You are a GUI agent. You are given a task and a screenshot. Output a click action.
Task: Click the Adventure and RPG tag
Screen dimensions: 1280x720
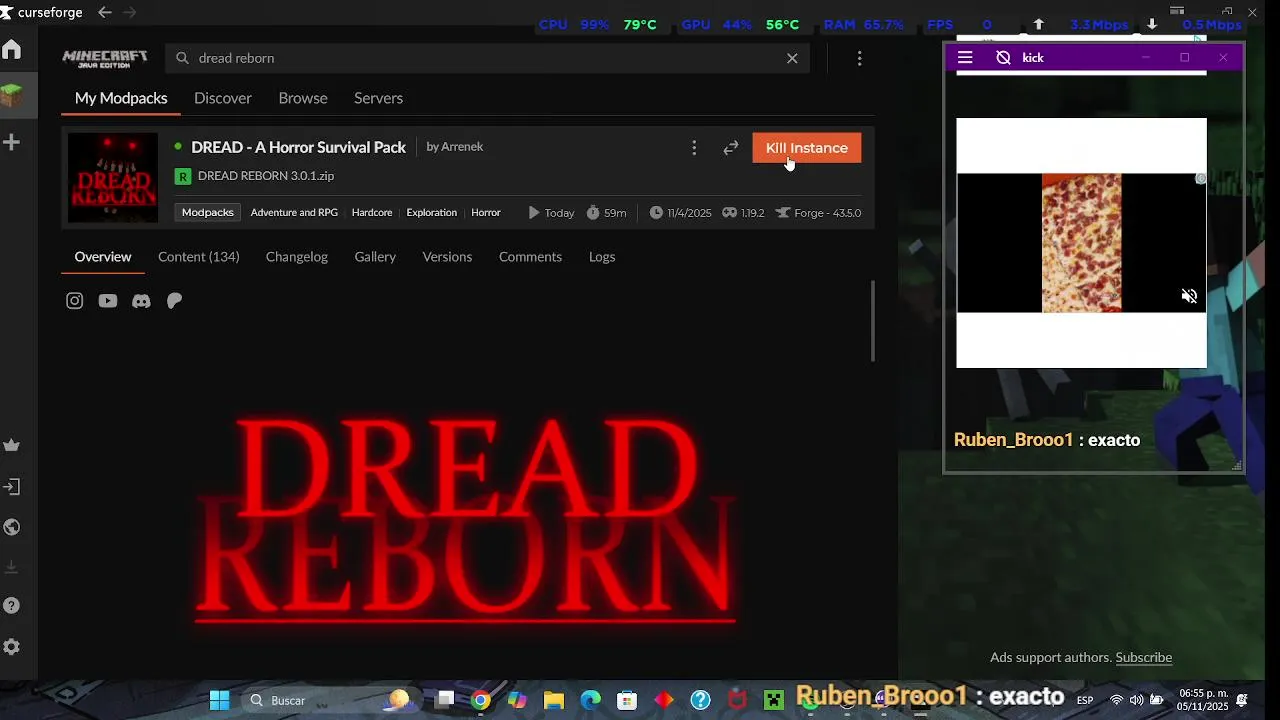[294, 212]
